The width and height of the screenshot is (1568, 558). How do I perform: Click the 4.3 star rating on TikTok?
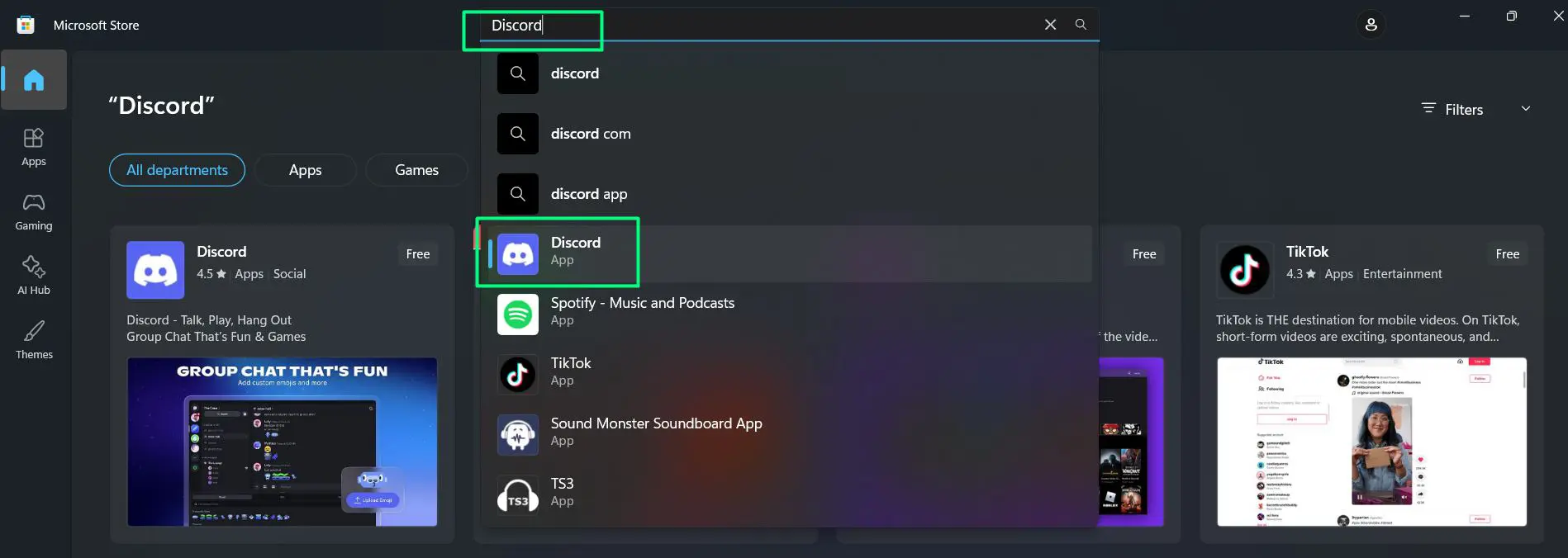(1301, 274)
